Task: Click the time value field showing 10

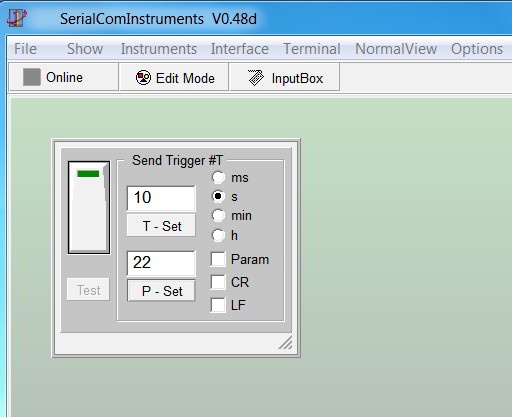Action: [x=161, y=198]
